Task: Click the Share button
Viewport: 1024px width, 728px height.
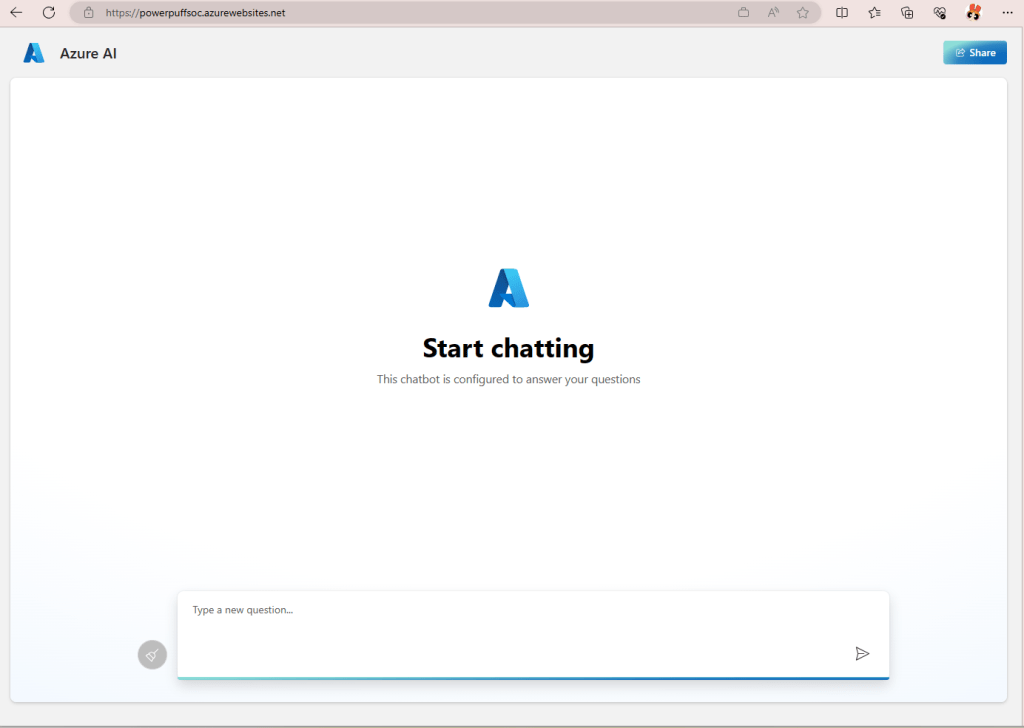Action: pos(974,53)
